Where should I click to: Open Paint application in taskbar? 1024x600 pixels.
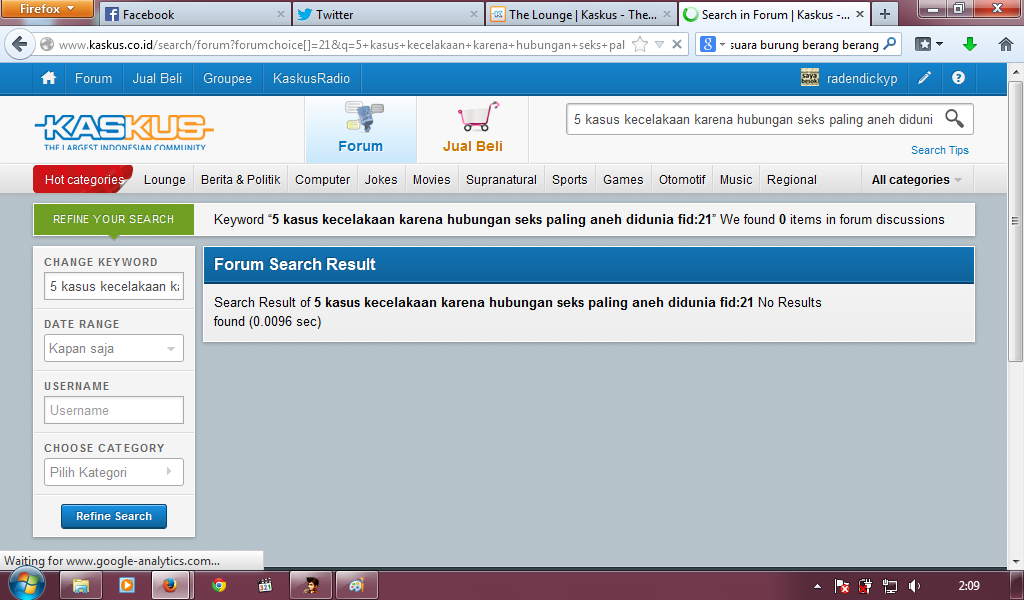click(356, 585)
